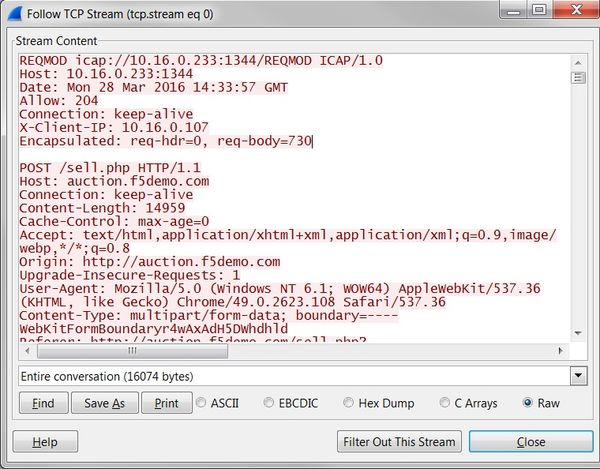Viewport: 600px width, 469px height.
Task: Close the window using the red X
Action: (x=576, y=10)
